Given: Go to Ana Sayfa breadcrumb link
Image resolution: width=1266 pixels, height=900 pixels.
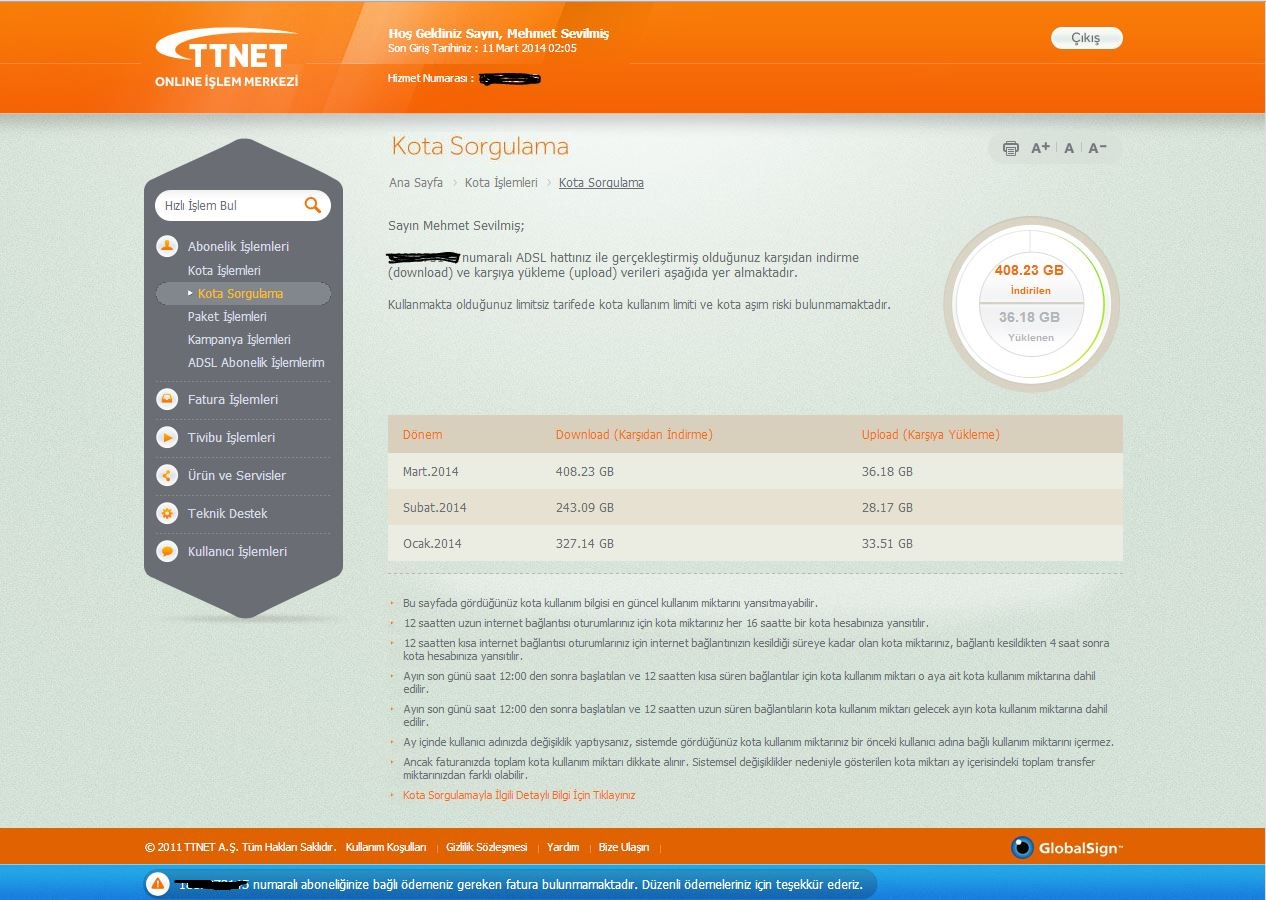Looking at the screenshot, I should point(416,183).
